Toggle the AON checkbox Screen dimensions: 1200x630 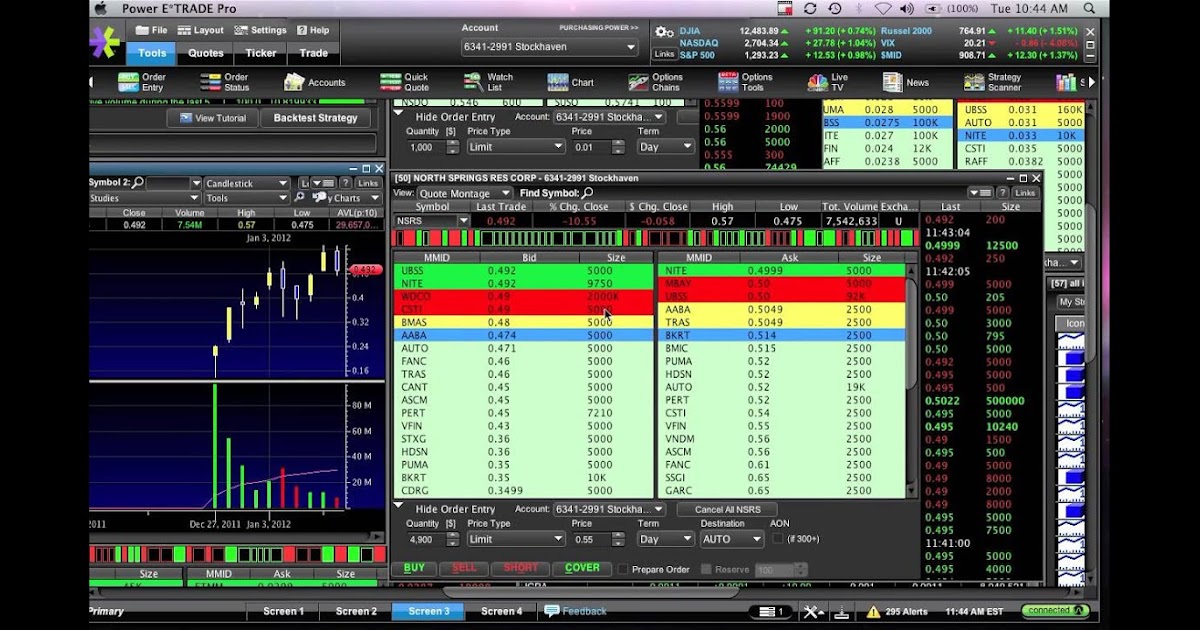[x=778, y=539]
